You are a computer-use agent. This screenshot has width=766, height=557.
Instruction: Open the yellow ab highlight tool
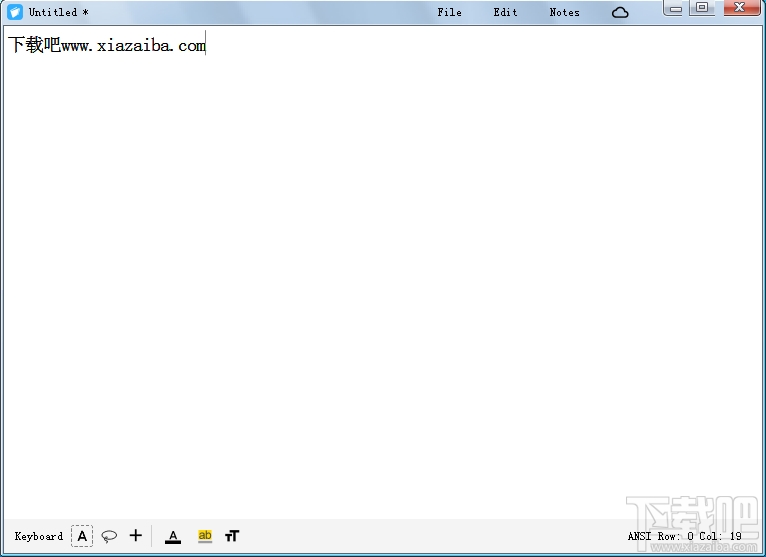(x=205, y=536)
